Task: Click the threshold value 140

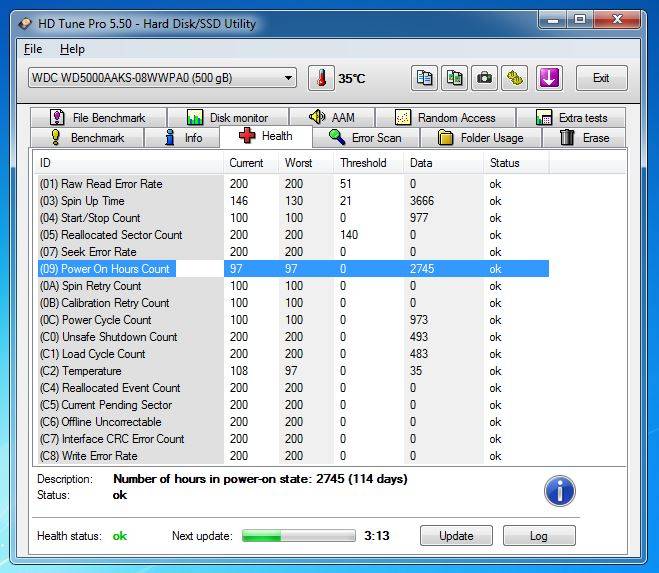Action: (x=349, y=235)
